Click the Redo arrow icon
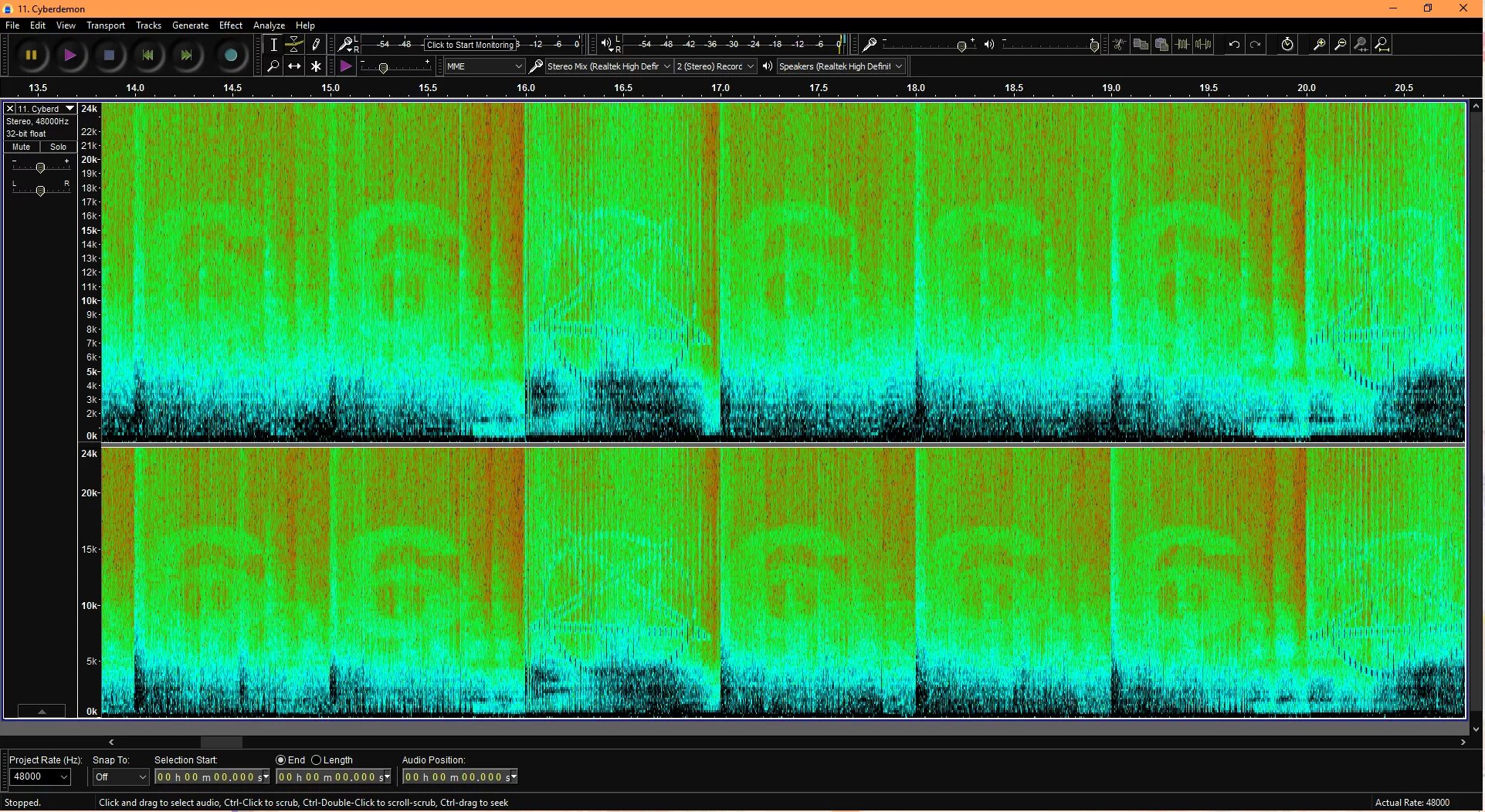This screenshot has width=1485, height=812. [x=1256, y=44]
